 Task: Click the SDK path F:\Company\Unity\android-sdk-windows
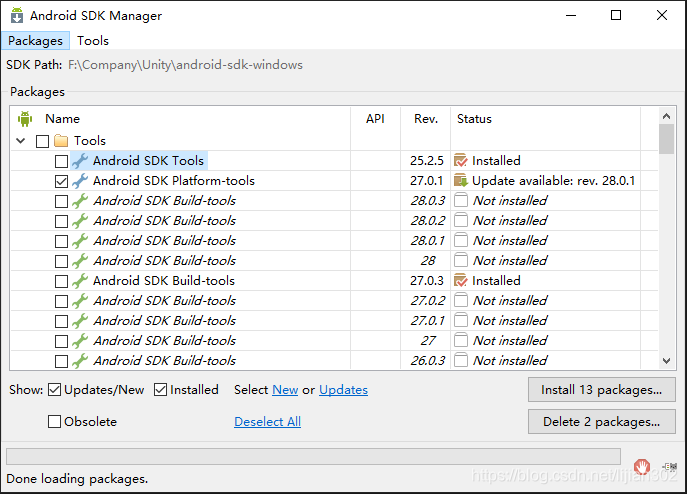185,65
